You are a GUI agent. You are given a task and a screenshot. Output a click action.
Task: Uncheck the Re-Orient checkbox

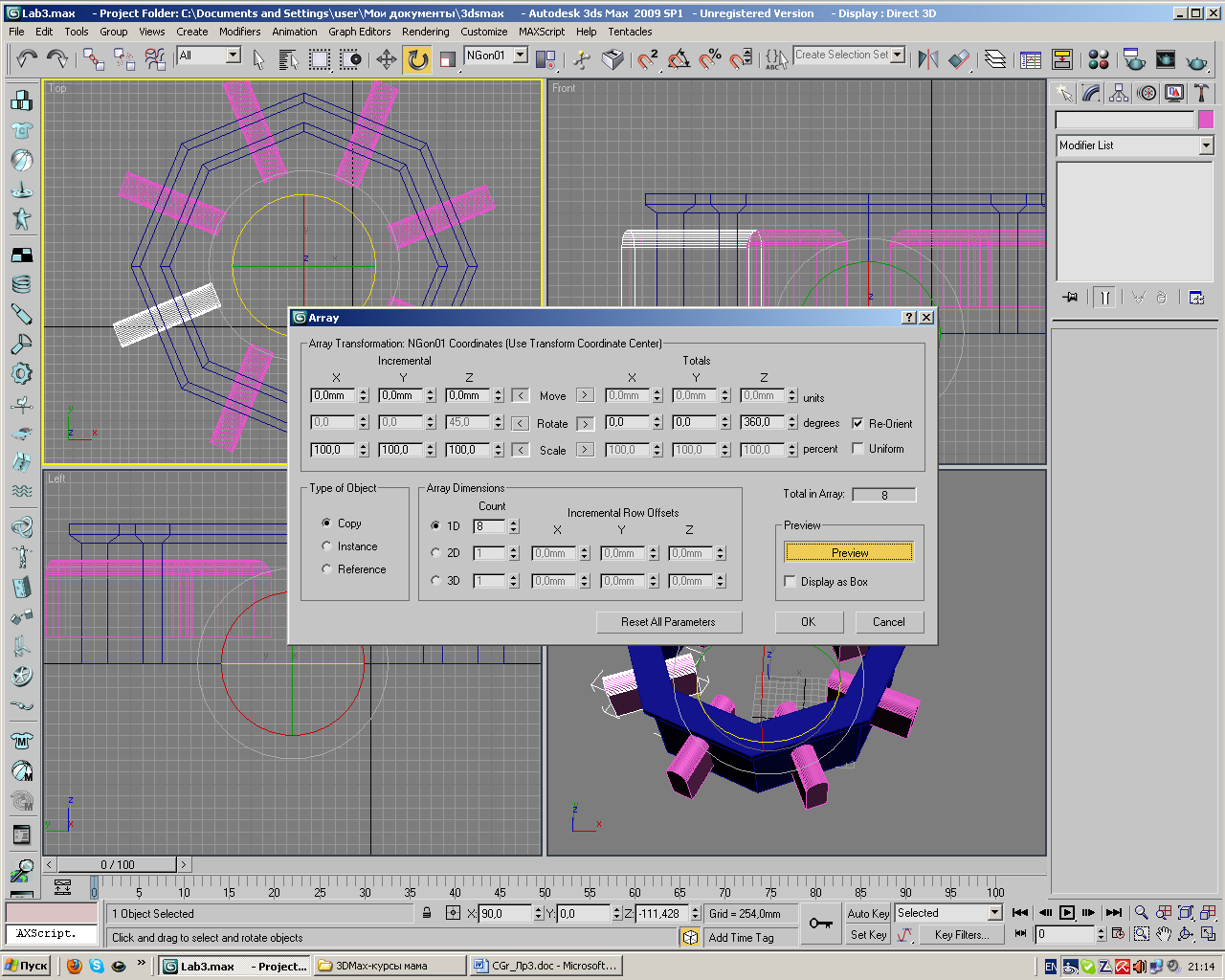point(857,423)
